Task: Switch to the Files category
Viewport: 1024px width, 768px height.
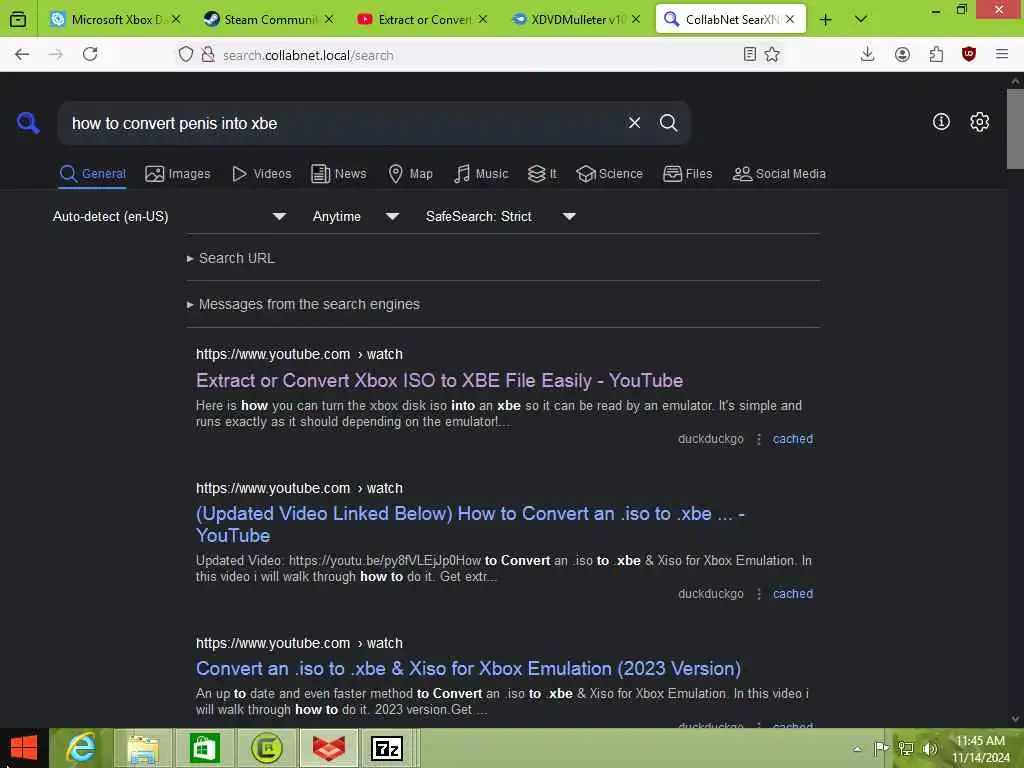Action: (x=687, y=174)
